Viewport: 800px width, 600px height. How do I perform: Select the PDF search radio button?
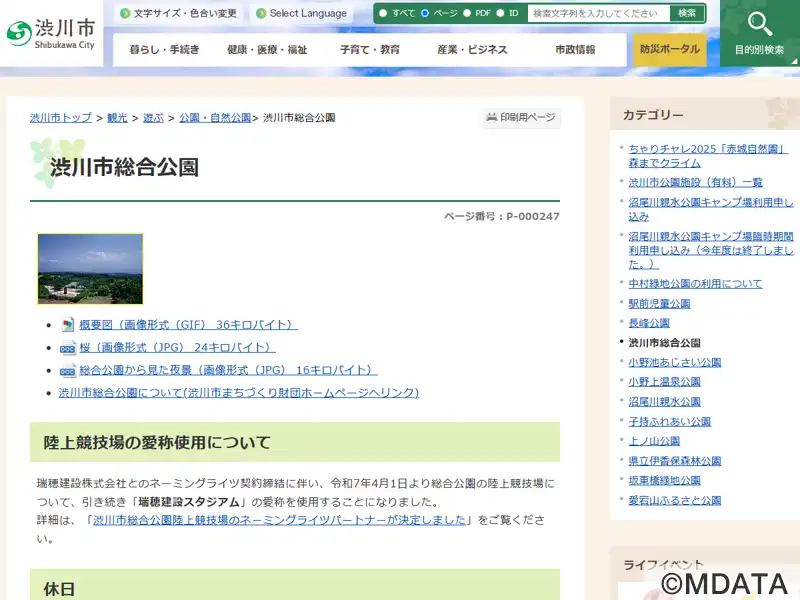[466, 13]
